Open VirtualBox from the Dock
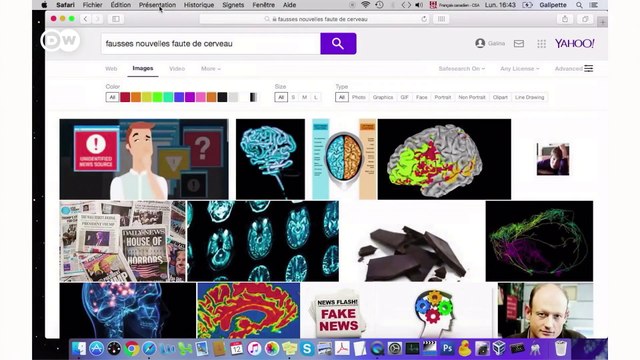The image size is (640, 360). [x=499, y=349]
